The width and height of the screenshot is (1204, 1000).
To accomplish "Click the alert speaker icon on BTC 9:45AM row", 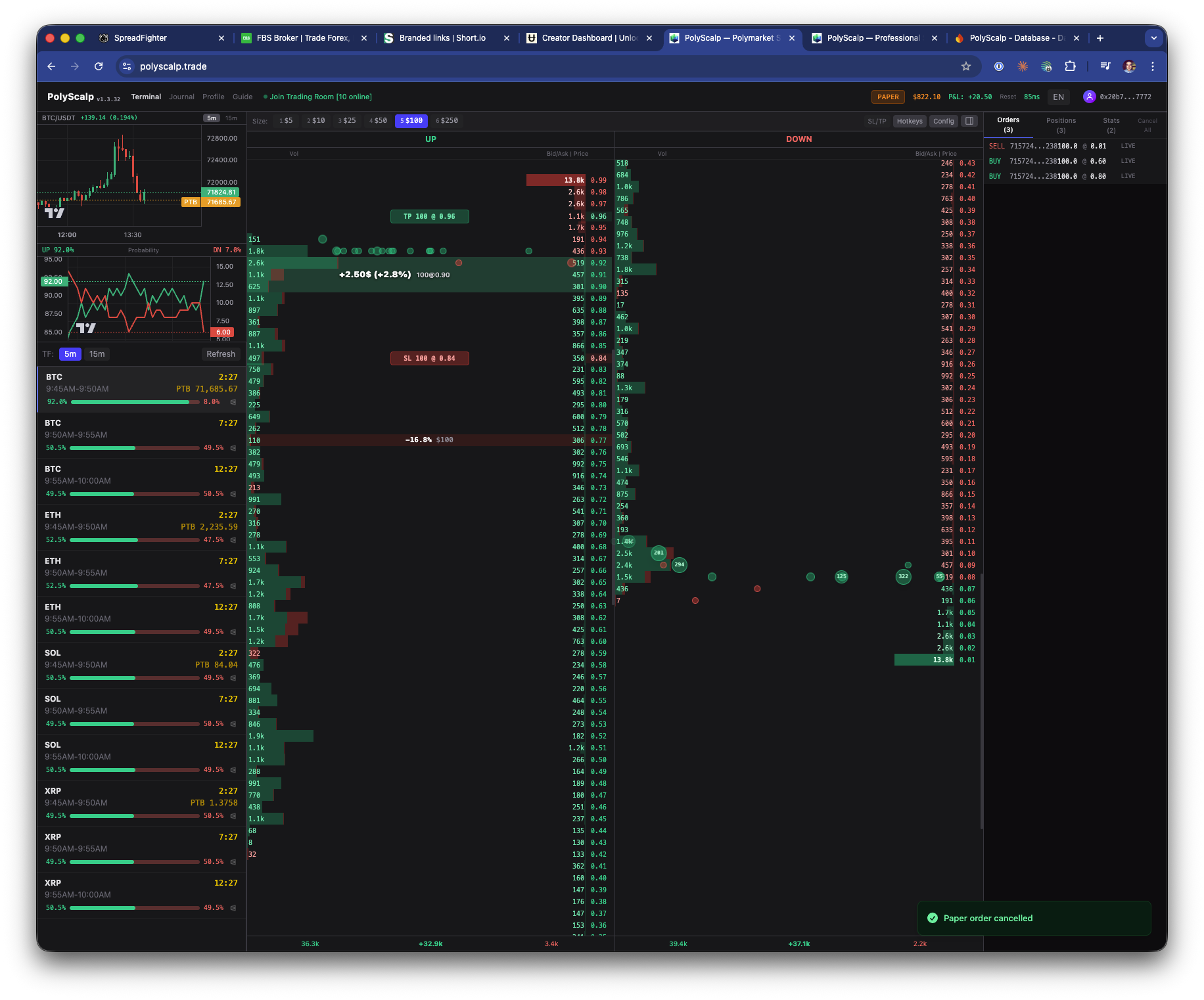I will click(233, 401).
